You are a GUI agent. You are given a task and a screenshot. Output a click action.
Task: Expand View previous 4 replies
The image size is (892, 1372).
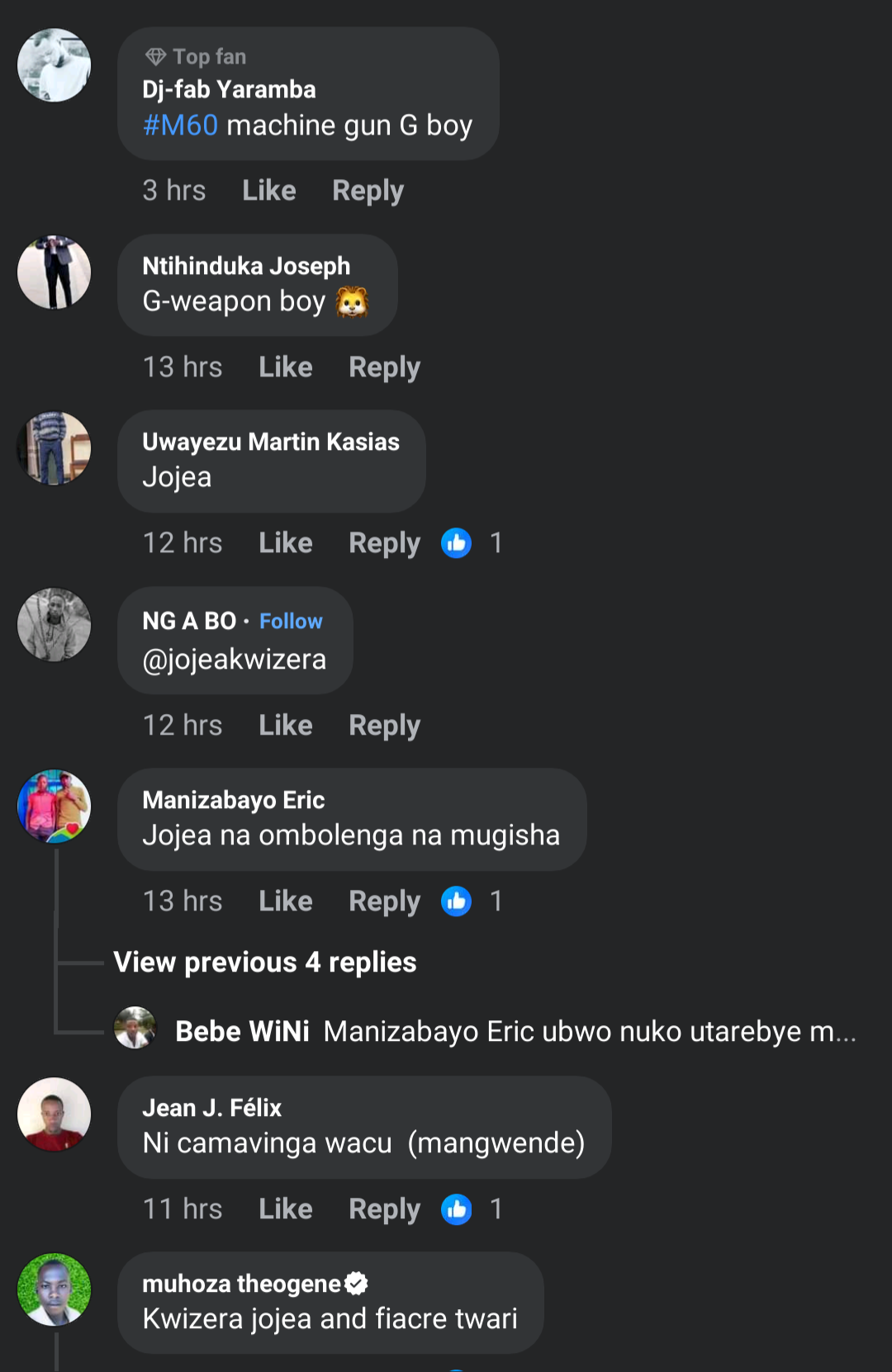click(x=265, y=963)
